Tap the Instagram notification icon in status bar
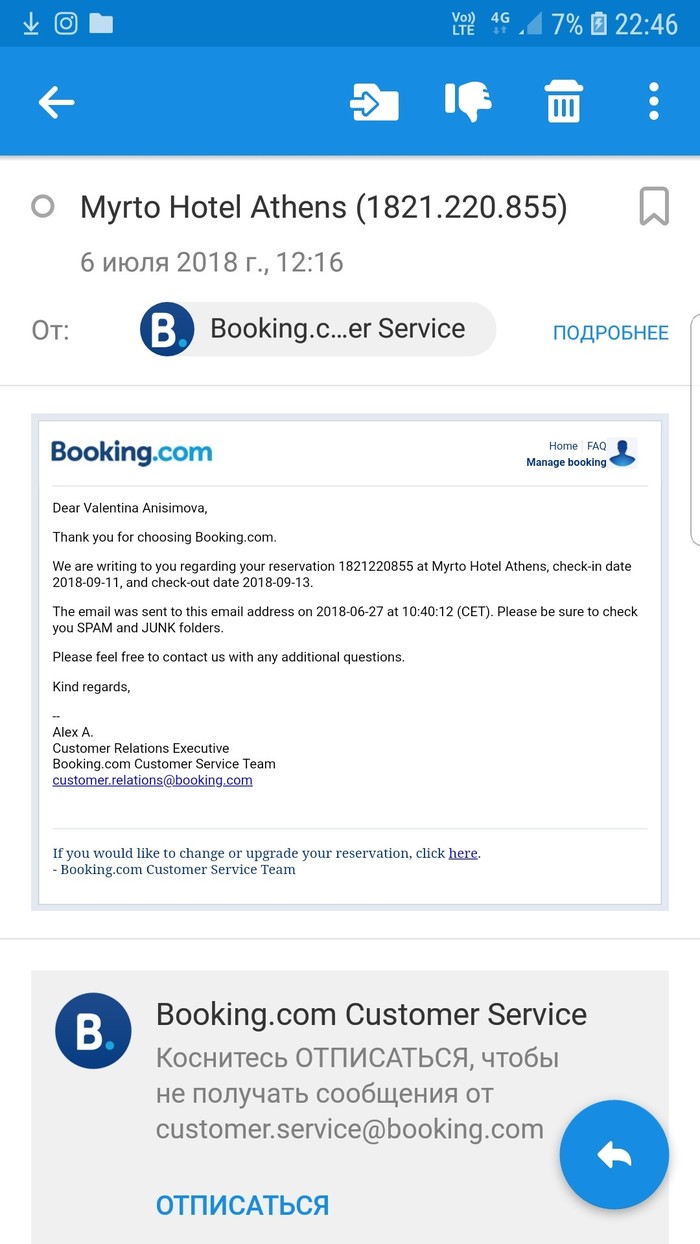The width and height of the screenshot is (700, 1244). pyautogui.click(x=66, y=23)
